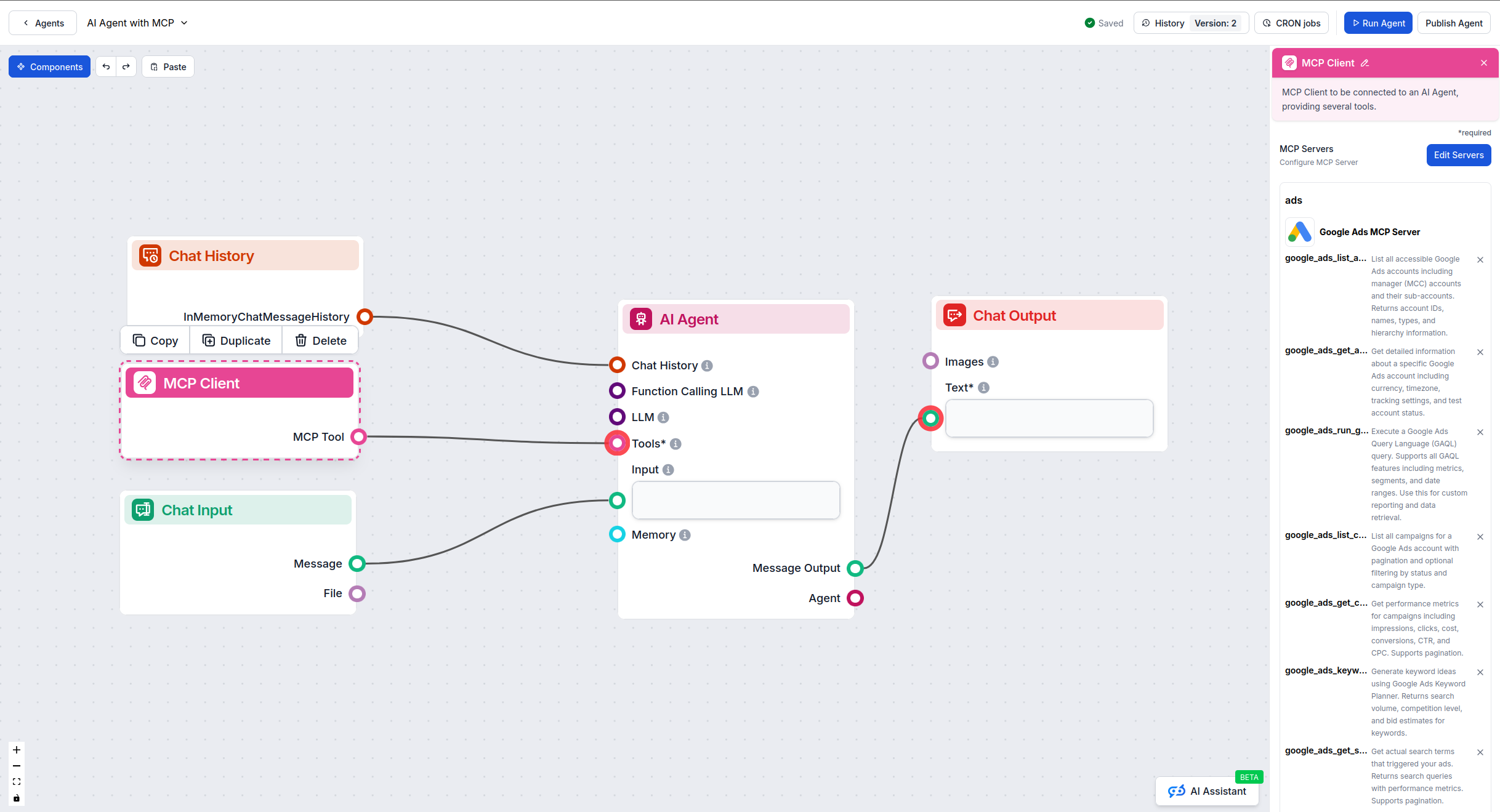
Task: Remove the google_ads_run_gaql tool from list
Action: [1480, 432]
